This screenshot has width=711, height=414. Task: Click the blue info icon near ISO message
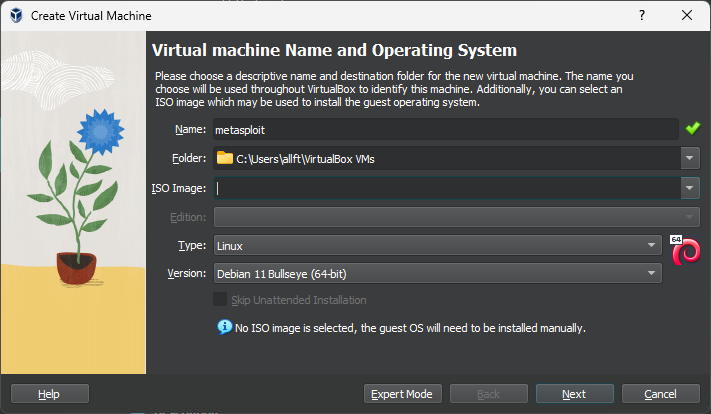point(224,327)
